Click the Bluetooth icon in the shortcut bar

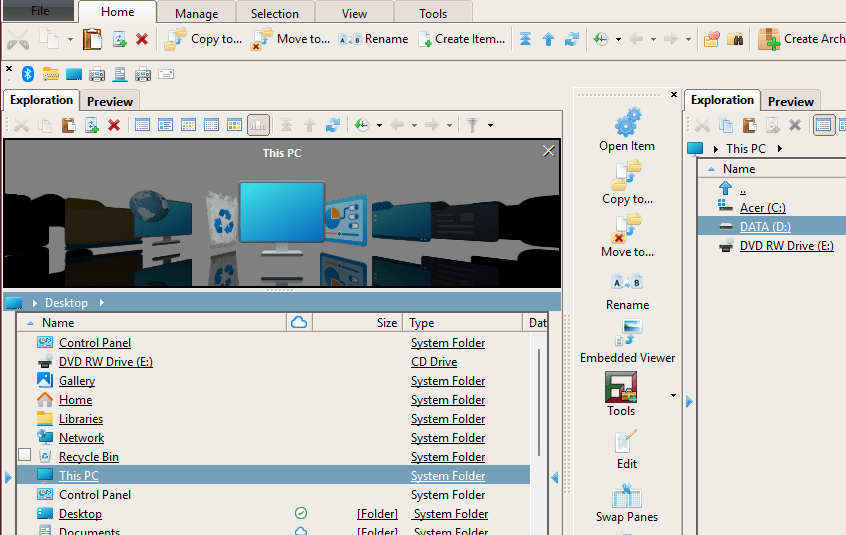click(28, 74)
